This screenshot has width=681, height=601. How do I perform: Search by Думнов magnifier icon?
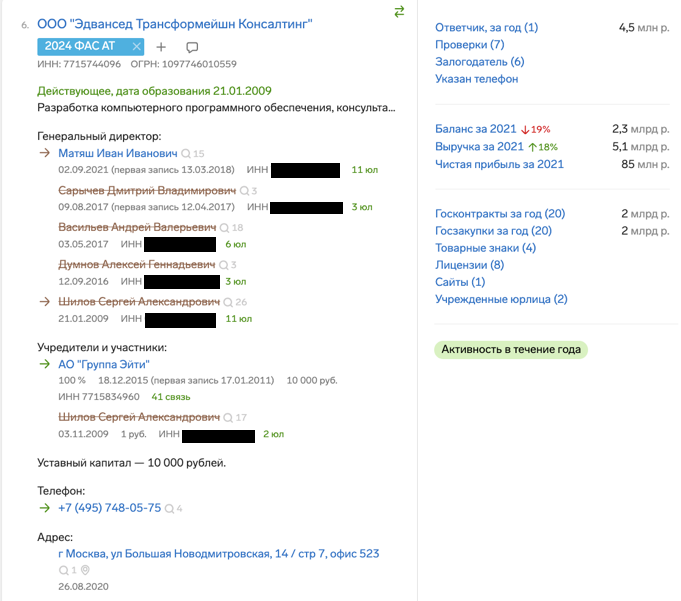223,265
